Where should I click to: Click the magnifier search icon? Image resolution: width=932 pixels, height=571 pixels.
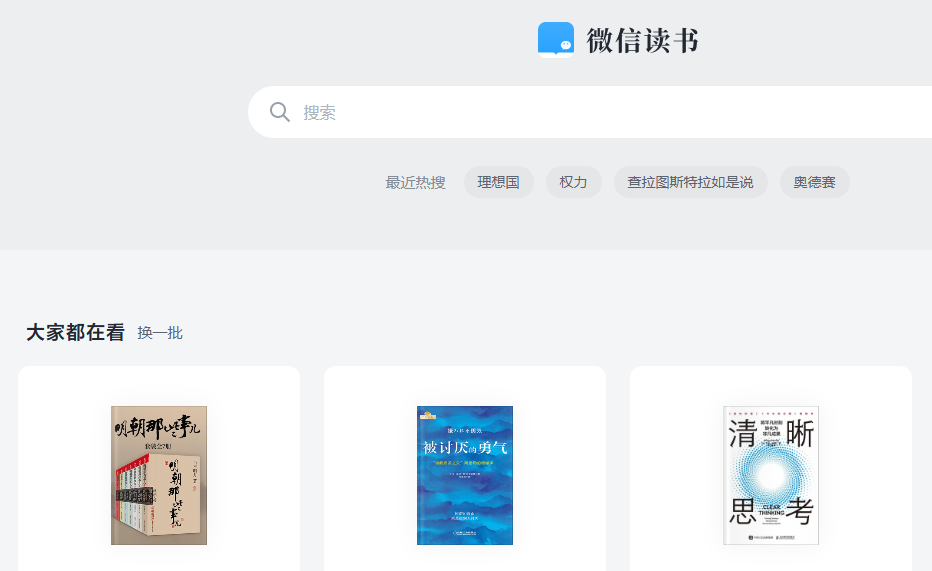279,112
